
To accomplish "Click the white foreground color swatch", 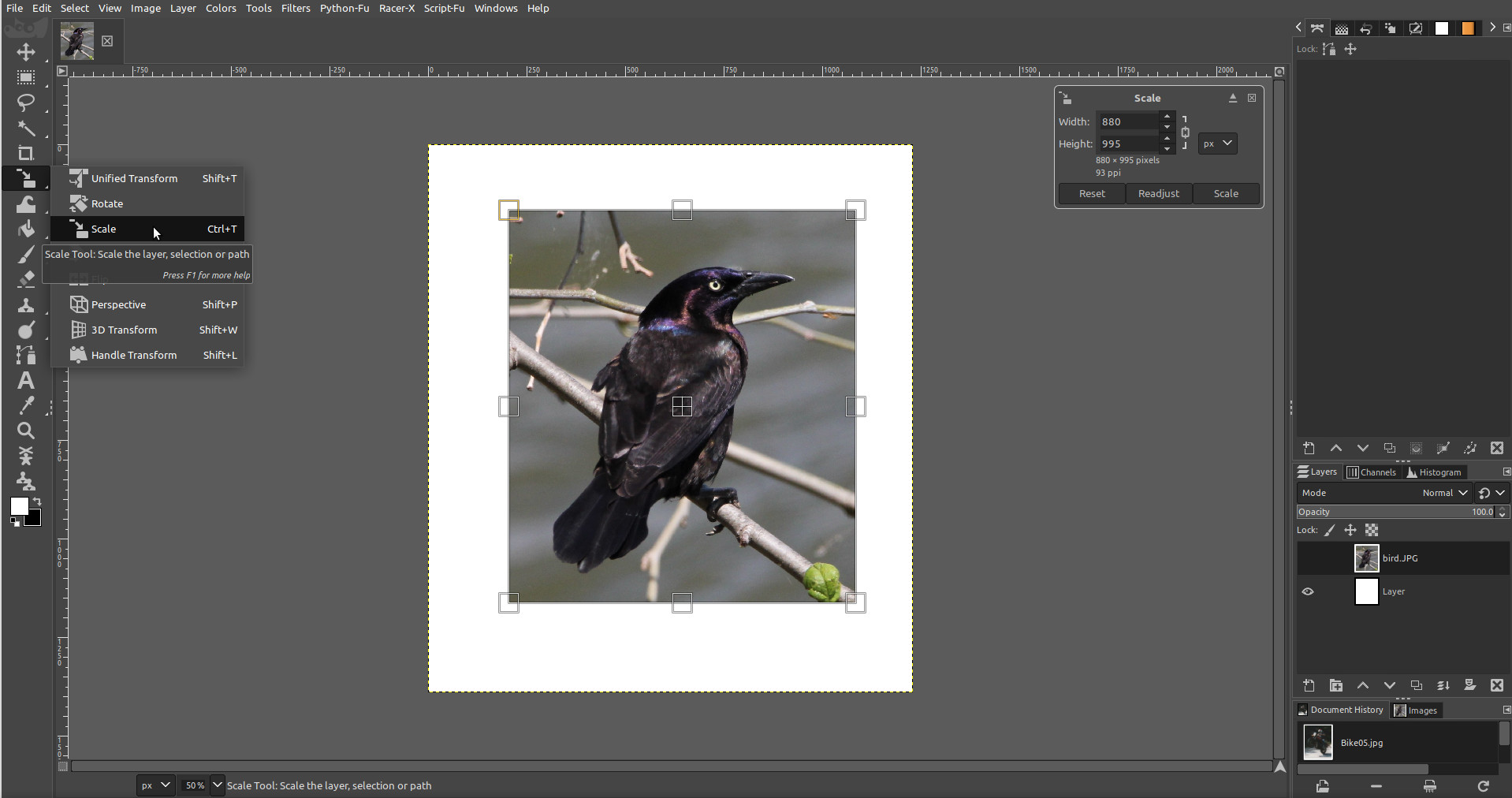I will [19, 505].
